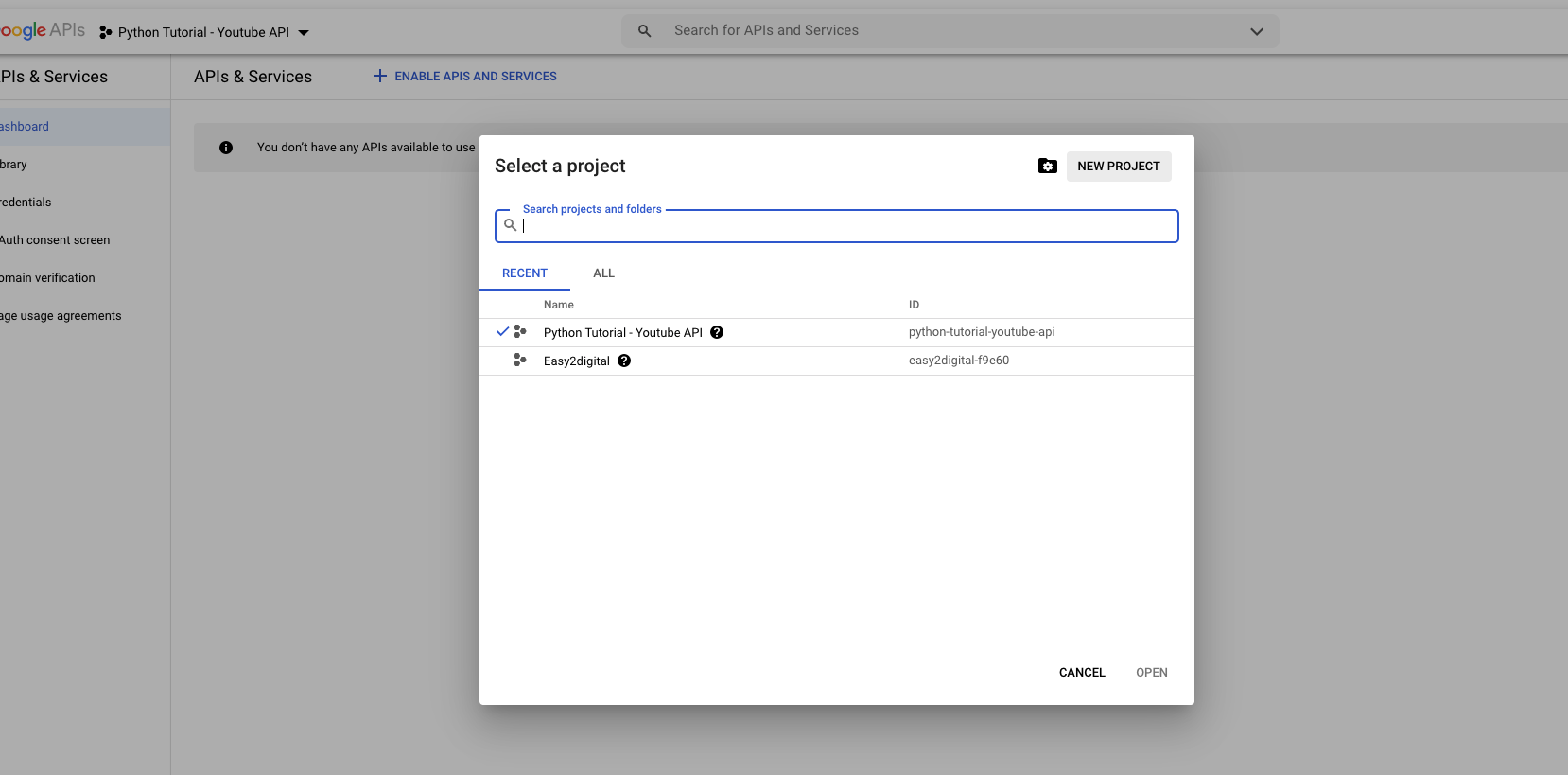Switch to the ALL projects tab
The width and height of the screenshot is (1568, 775).
pyautogui.click(x=603, y=273)
